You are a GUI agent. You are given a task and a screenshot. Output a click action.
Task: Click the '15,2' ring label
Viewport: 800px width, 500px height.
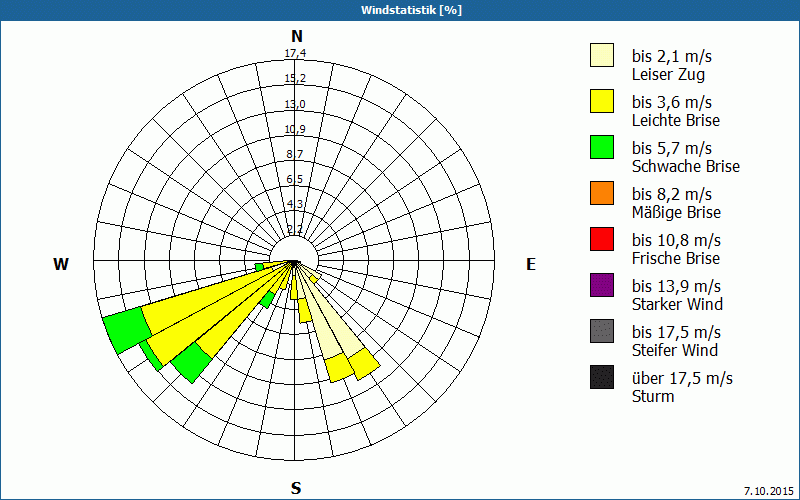click(295, 78)
